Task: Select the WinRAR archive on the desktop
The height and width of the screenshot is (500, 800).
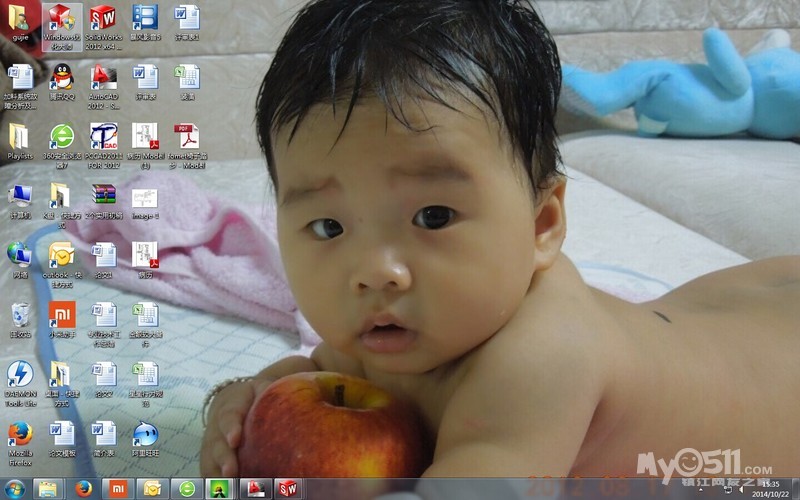Action: (104, 202)
